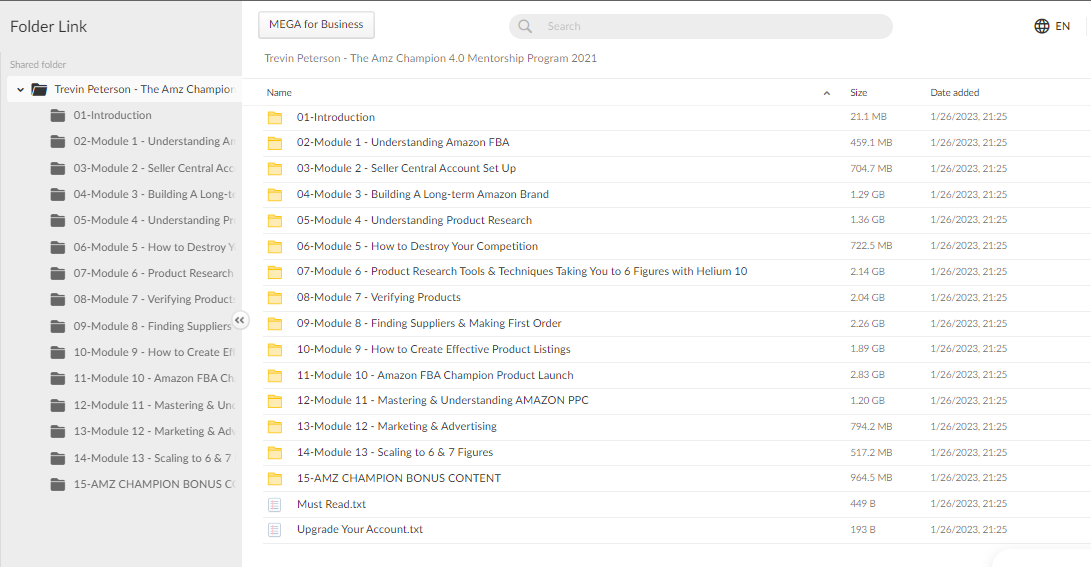
Task: Open the Must Read.txt file name
Action: point(331,504)
